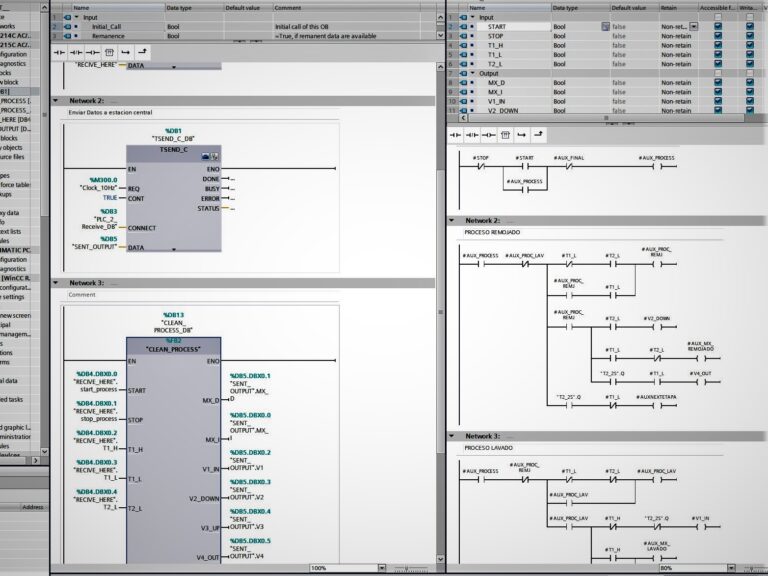Image resolution: width=768 pixels, height=576 pixels.
Task: Insert normally closed contact in left editor toolbar
Action: [x=76, y=51]
